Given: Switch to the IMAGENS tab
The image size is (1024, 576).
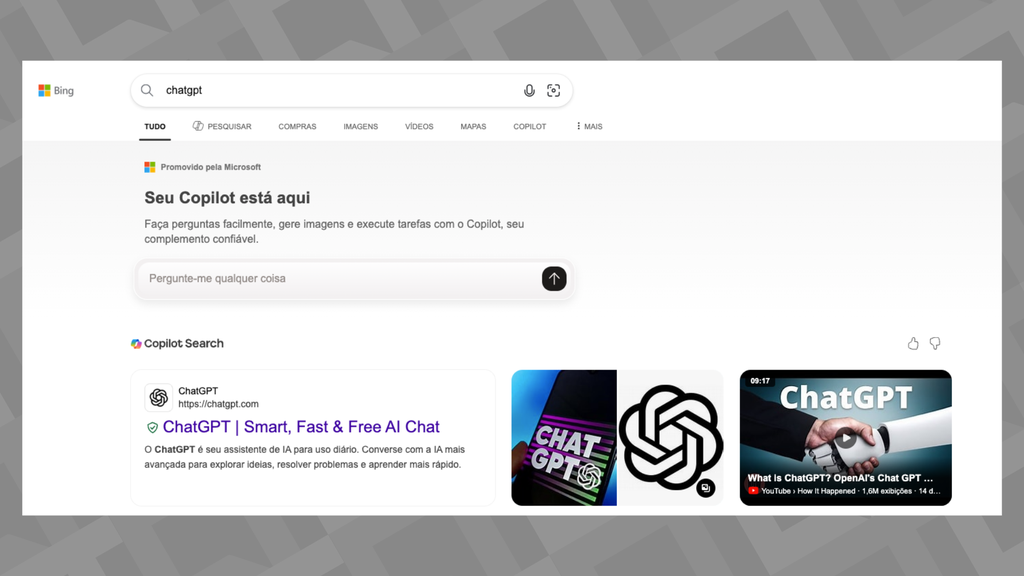Looking at the screenshot, I should (360, 126).
